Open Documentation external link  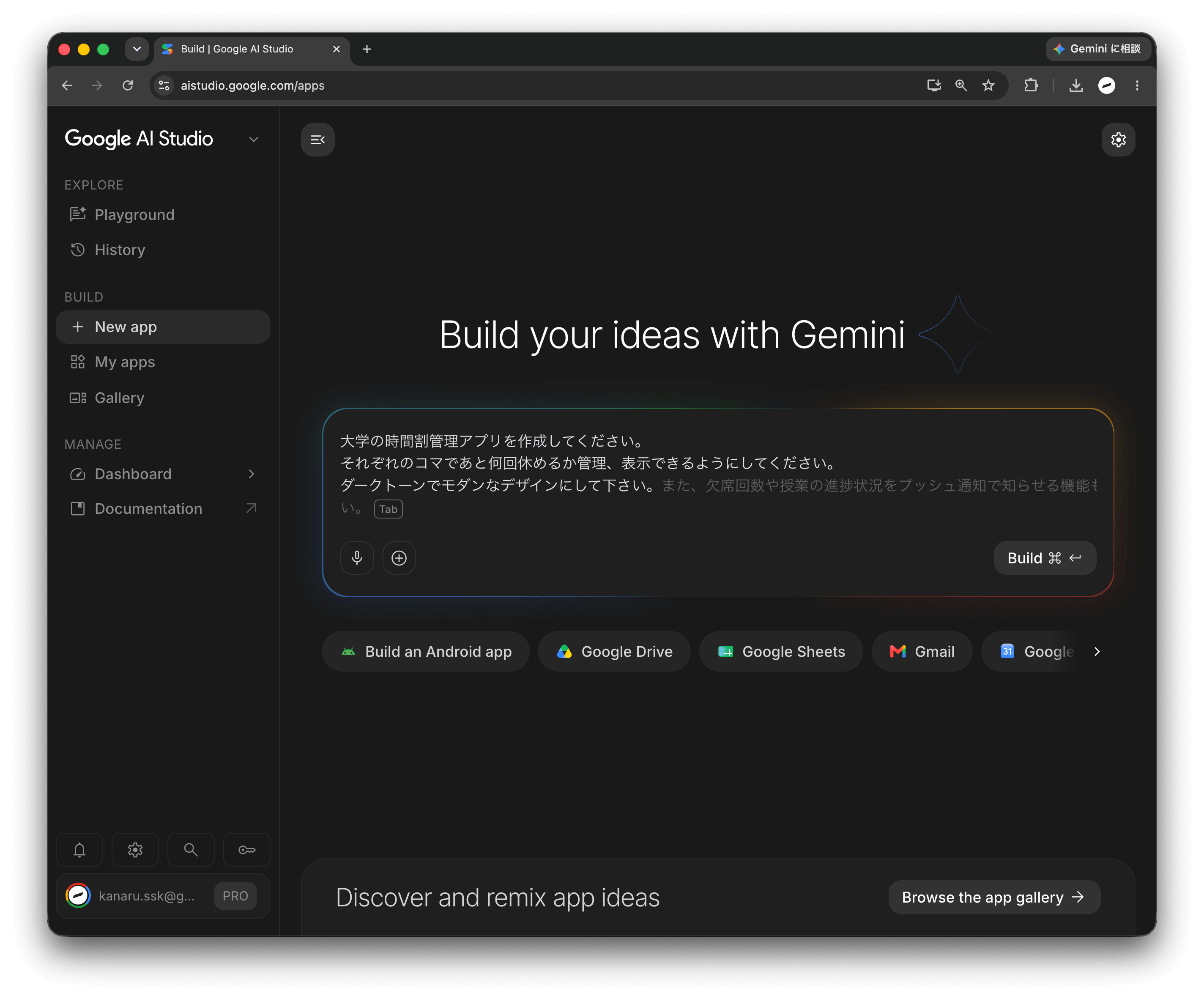tap(164, 509)
